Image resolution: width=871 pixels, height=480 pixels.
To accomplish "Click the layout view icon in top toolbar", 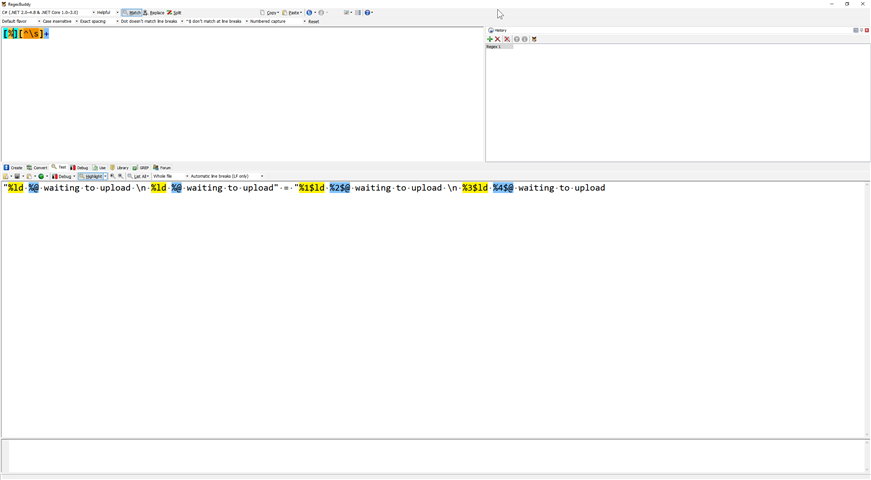I will 358,12.
